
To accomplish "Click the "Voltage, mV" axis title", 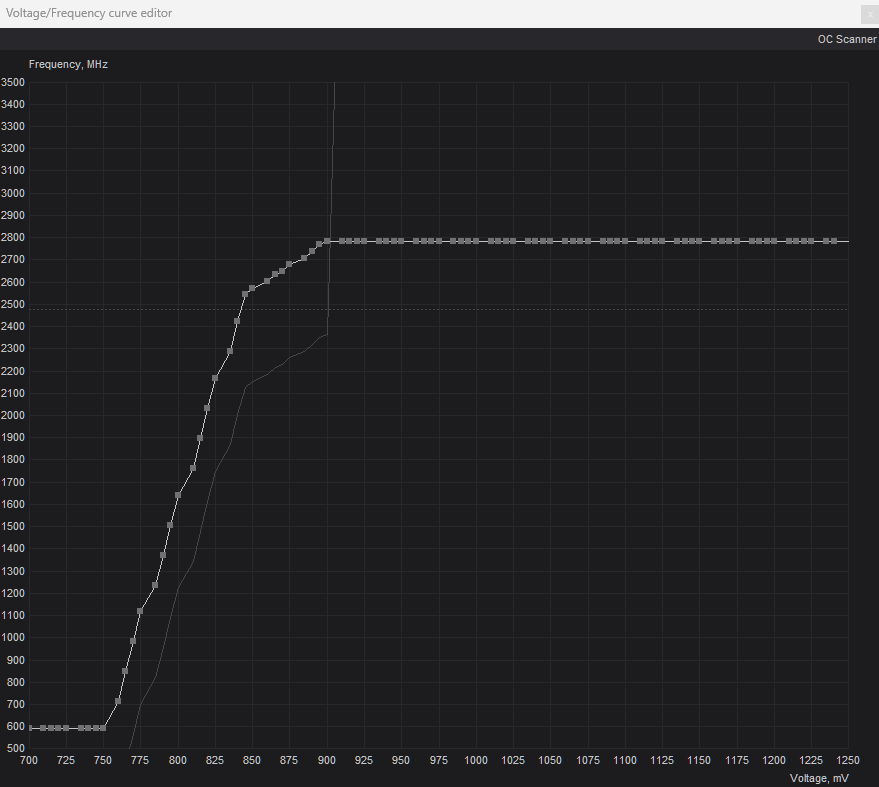I will (819, 778).
